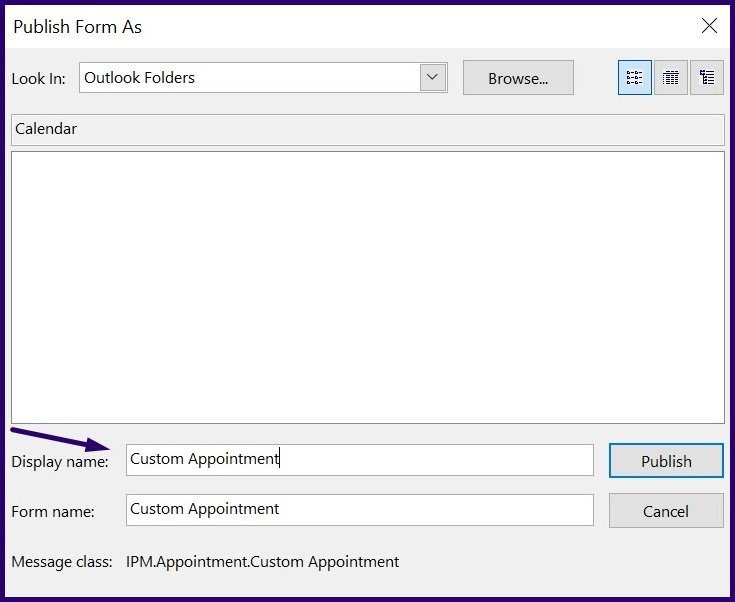Publish the custom form
Viewport: 735px width, 602px height.
coord(666,461)
